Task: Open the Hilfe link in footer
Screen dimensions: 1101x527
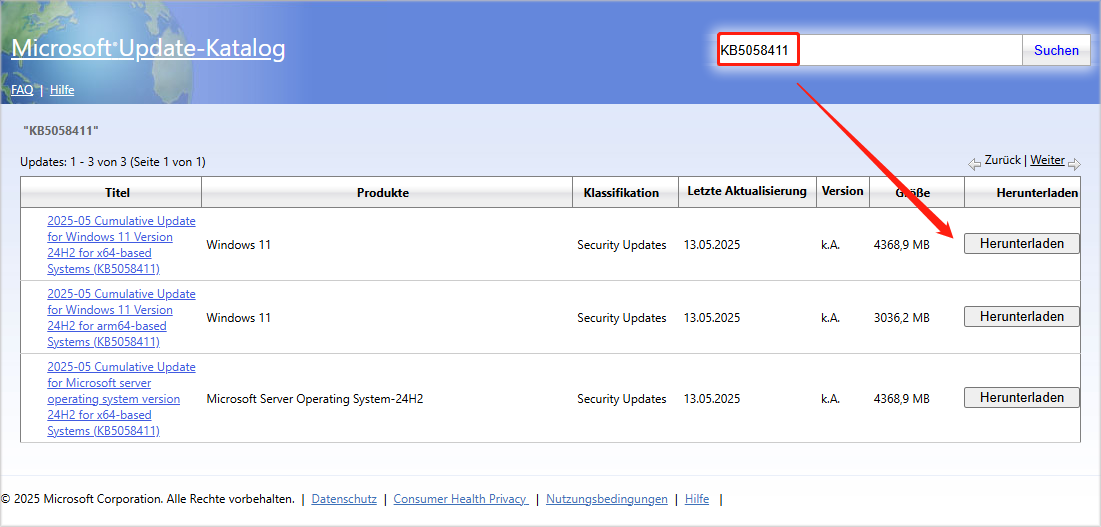Action: [697, 499]
